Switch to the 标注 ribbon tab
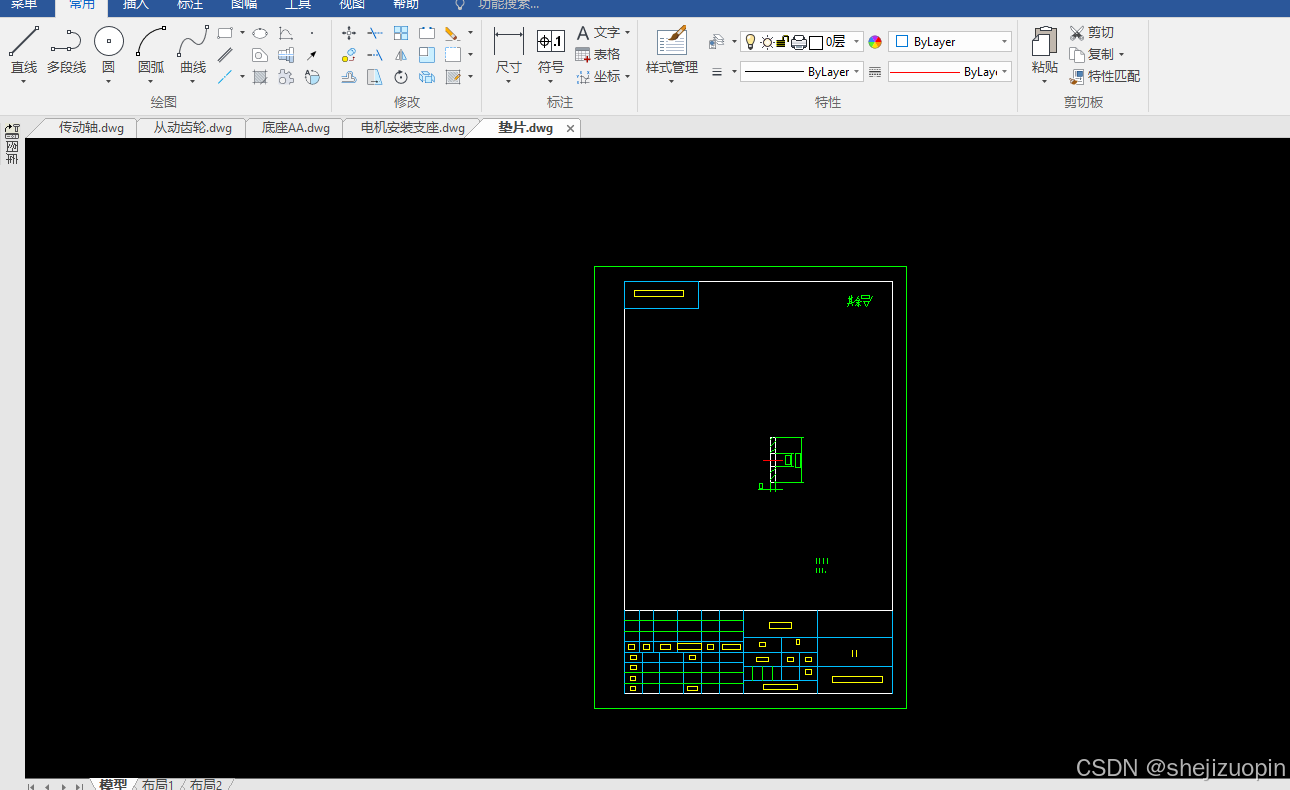This screenshot has height=790, width=1290. [189, 5]
